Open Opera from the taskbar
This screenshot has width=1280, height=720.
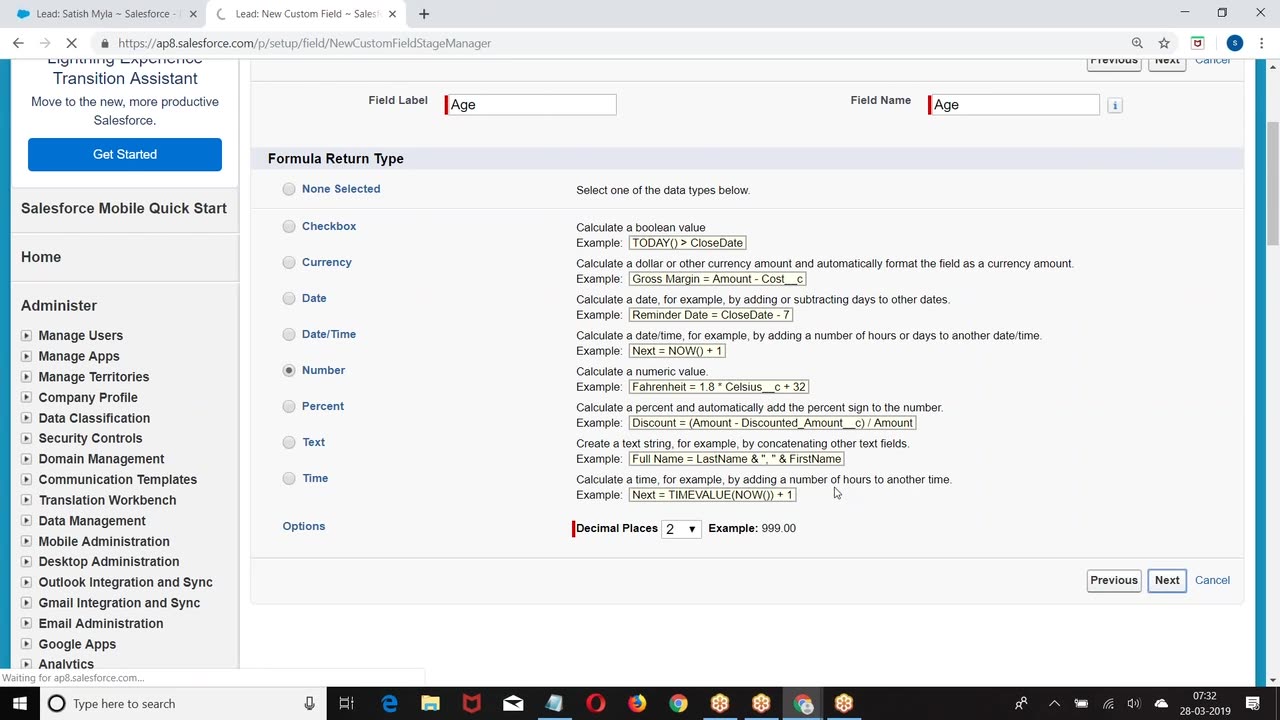pos(595,703)
